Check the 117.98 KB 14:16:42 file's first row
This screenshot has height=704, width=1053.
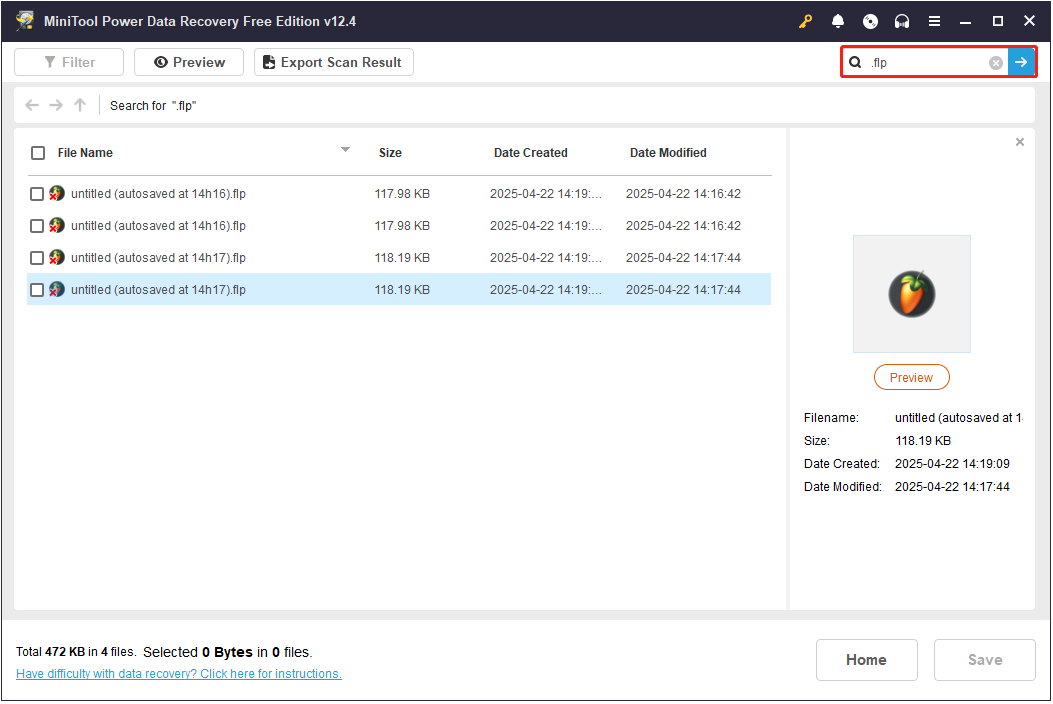point(37,194)
